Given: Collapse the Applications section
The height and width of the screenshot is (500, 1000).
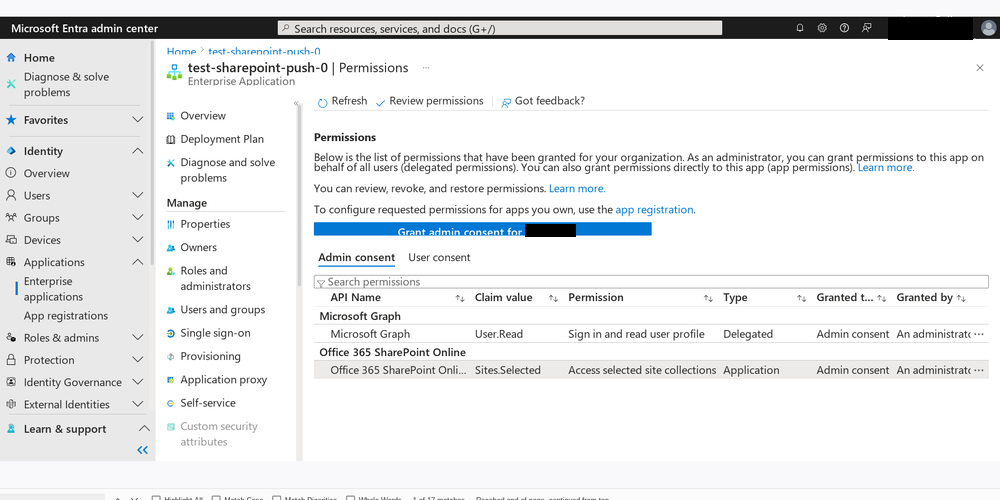Looking at the screenshot, I should coord(137,262).
